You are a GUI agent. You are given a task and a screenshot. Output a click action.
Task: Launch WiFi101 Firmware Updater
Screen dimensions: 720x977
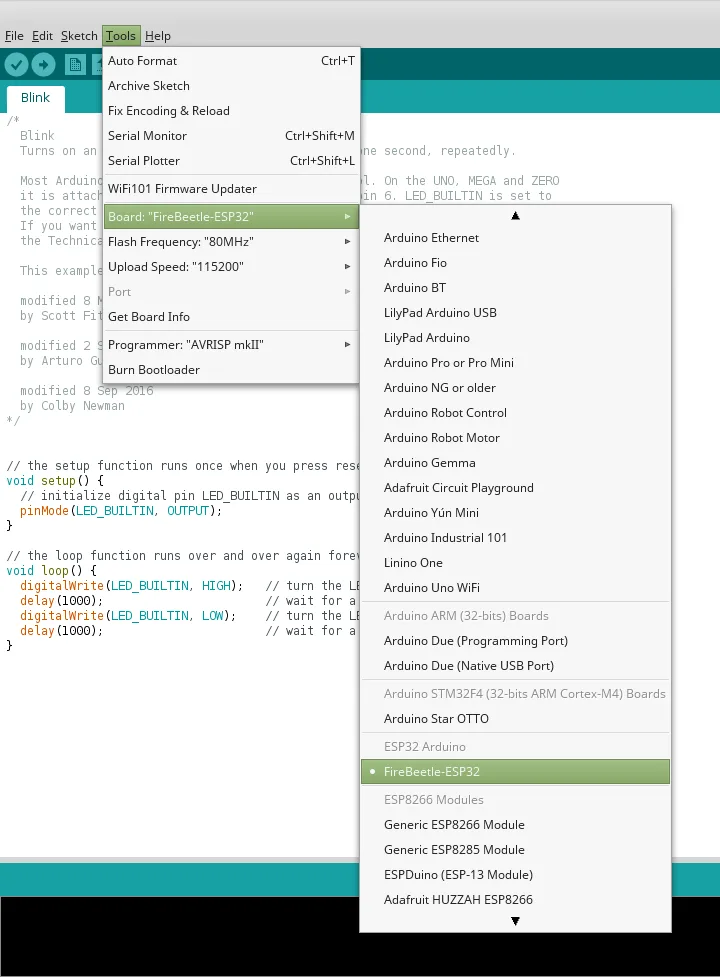231,189
